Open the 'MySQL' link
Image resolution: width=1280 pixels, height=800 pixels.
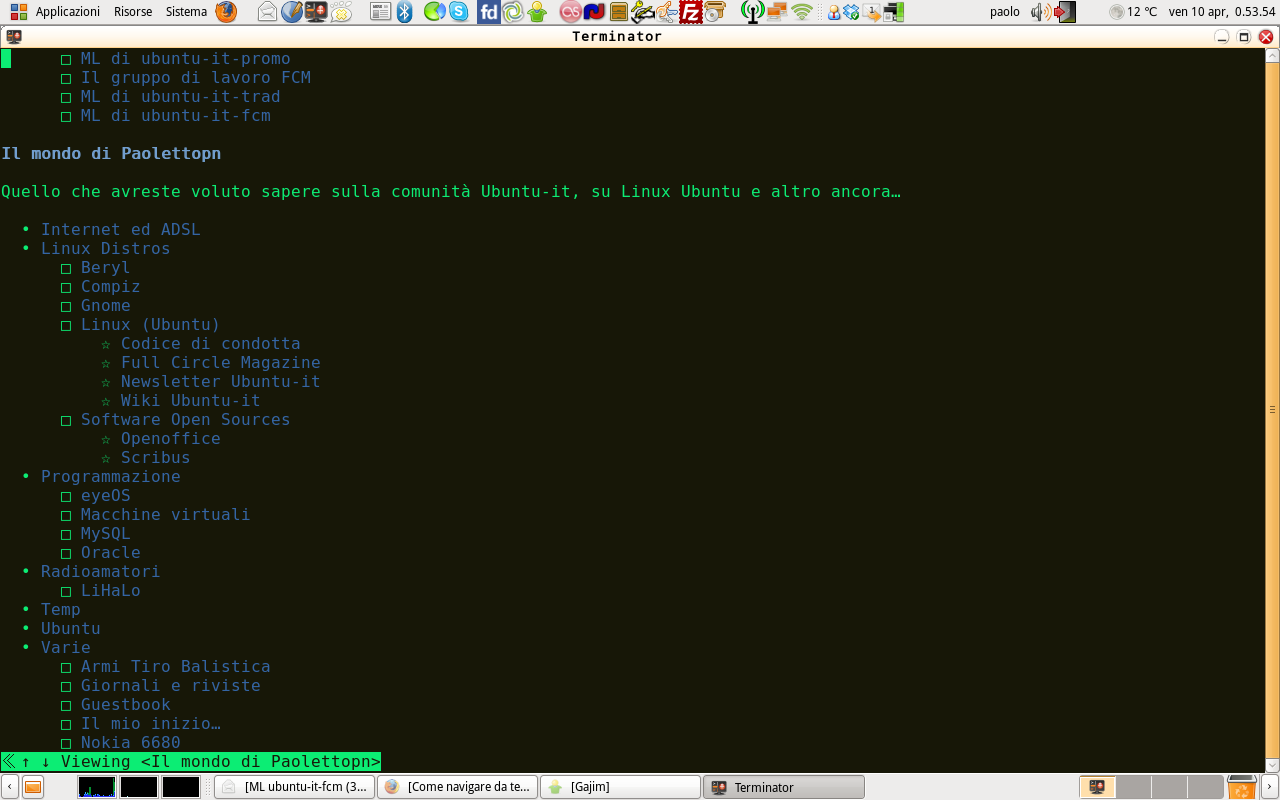point(106,534)
